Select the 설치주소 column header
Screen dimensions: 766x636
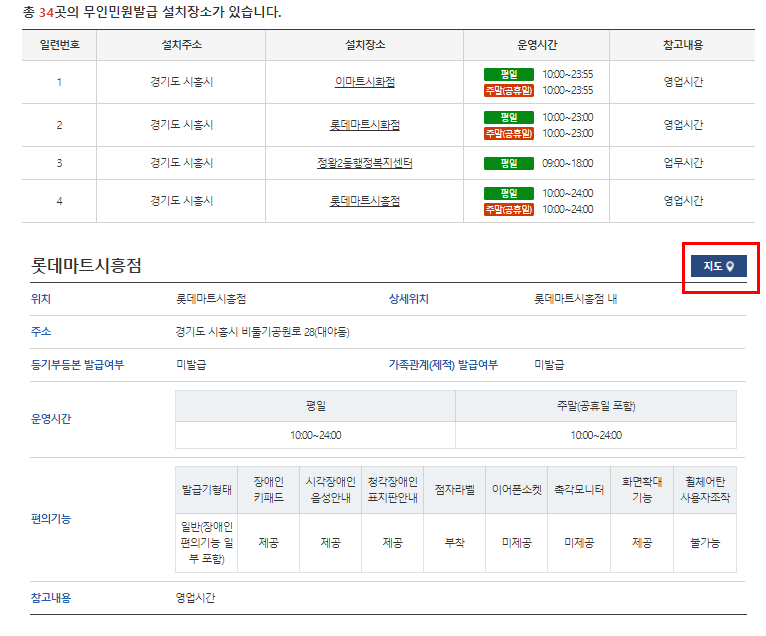[181, 45]
